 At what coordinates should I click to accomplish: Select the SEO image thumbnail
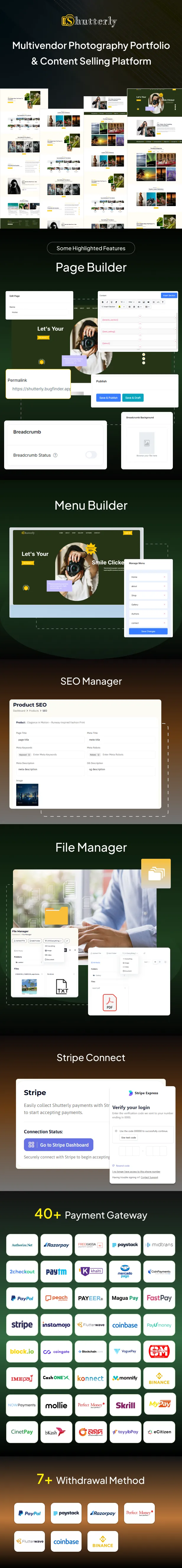pyautogui.click(x=27, y=794)
